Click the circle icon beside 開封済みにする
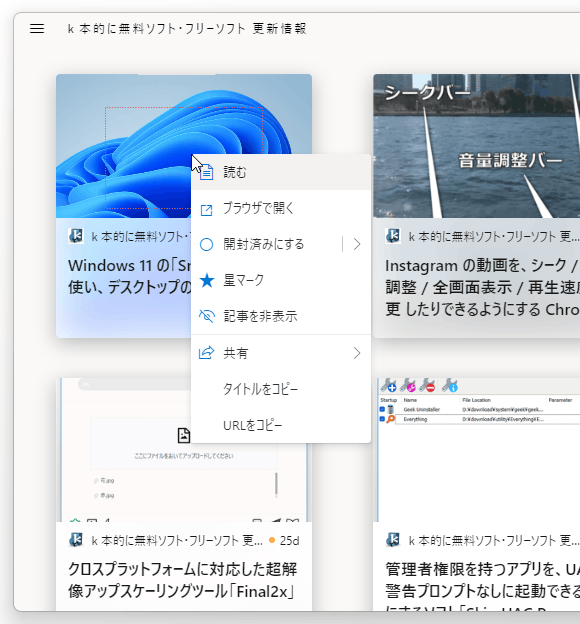This screenshot has width=580, height=624. click(206, 244)
